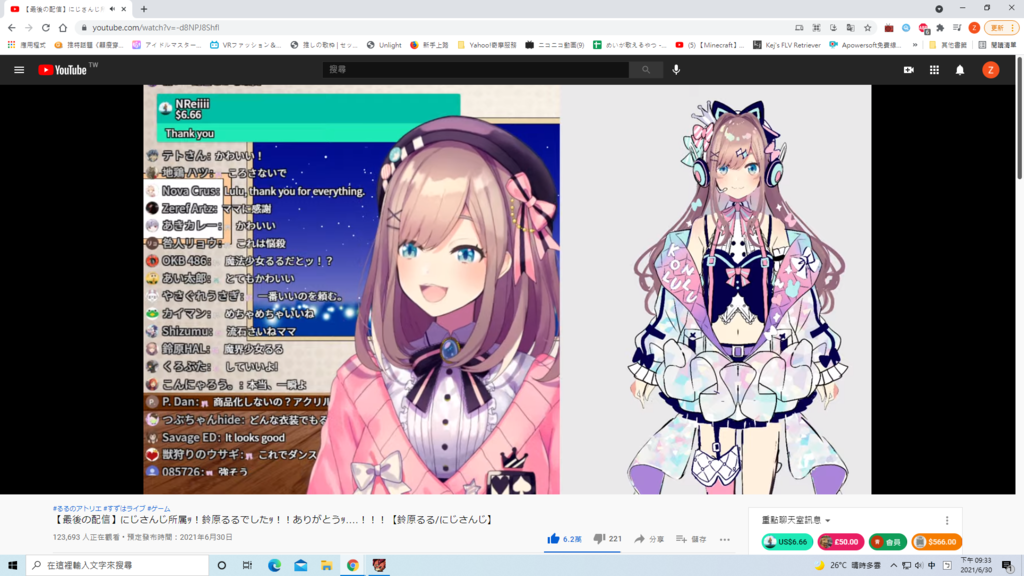Viewport: 1024px width, 576px height.
Task: Expand the top chat messages dropdown
Action: (796, 520)
